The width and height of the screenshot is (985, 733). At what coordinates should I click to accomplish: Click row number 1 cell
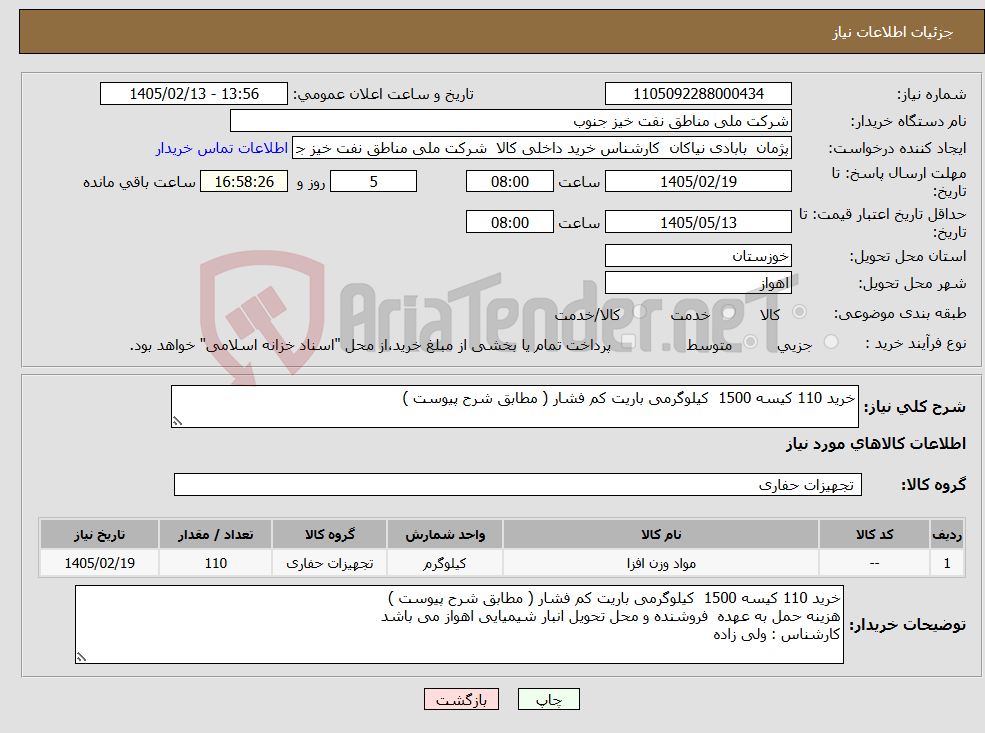tap(947, 563)
